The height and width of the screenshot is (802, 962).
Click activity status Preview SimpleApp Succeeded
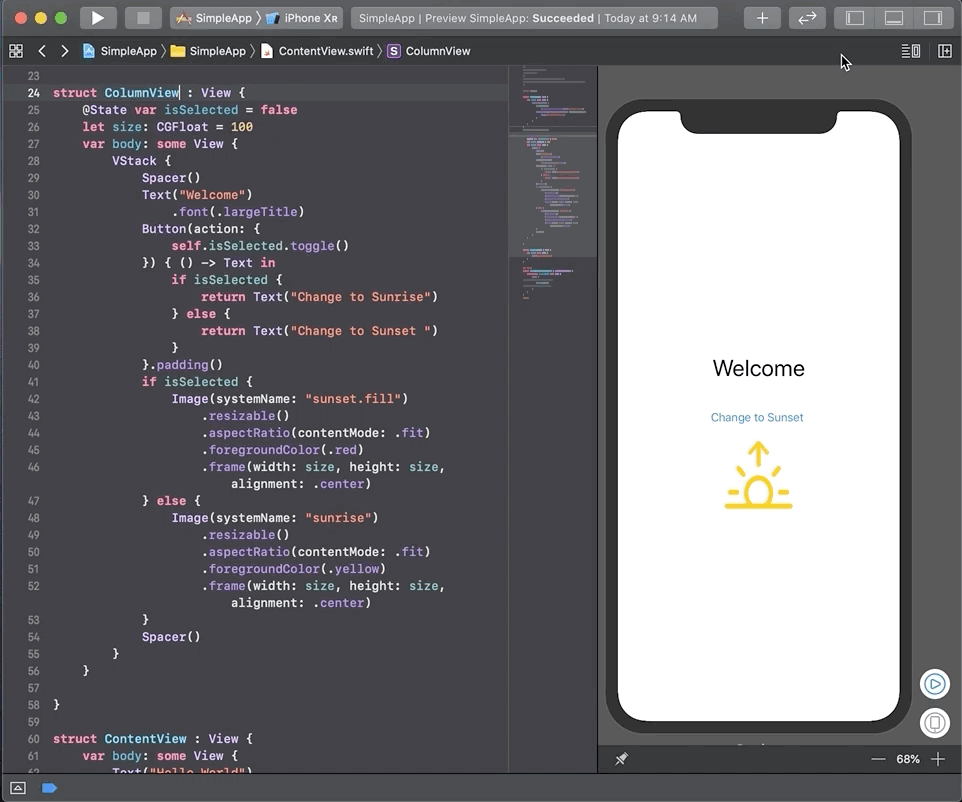tap(534, 18)
